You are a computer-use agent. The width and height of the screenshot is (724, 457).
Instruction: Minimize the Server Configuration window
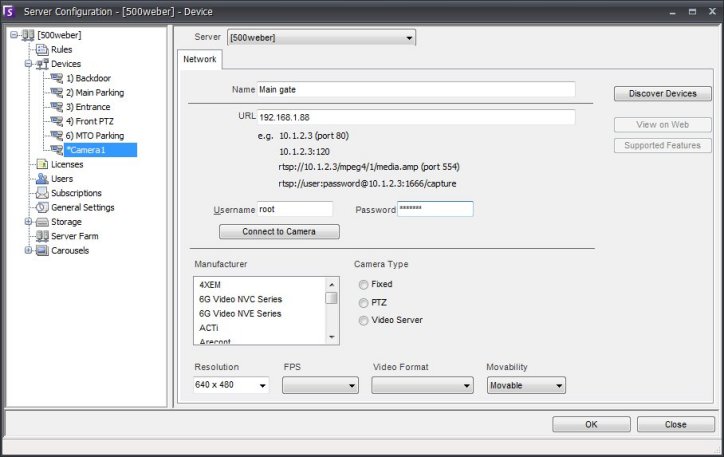pyautogui.click(x=672, y=12)
